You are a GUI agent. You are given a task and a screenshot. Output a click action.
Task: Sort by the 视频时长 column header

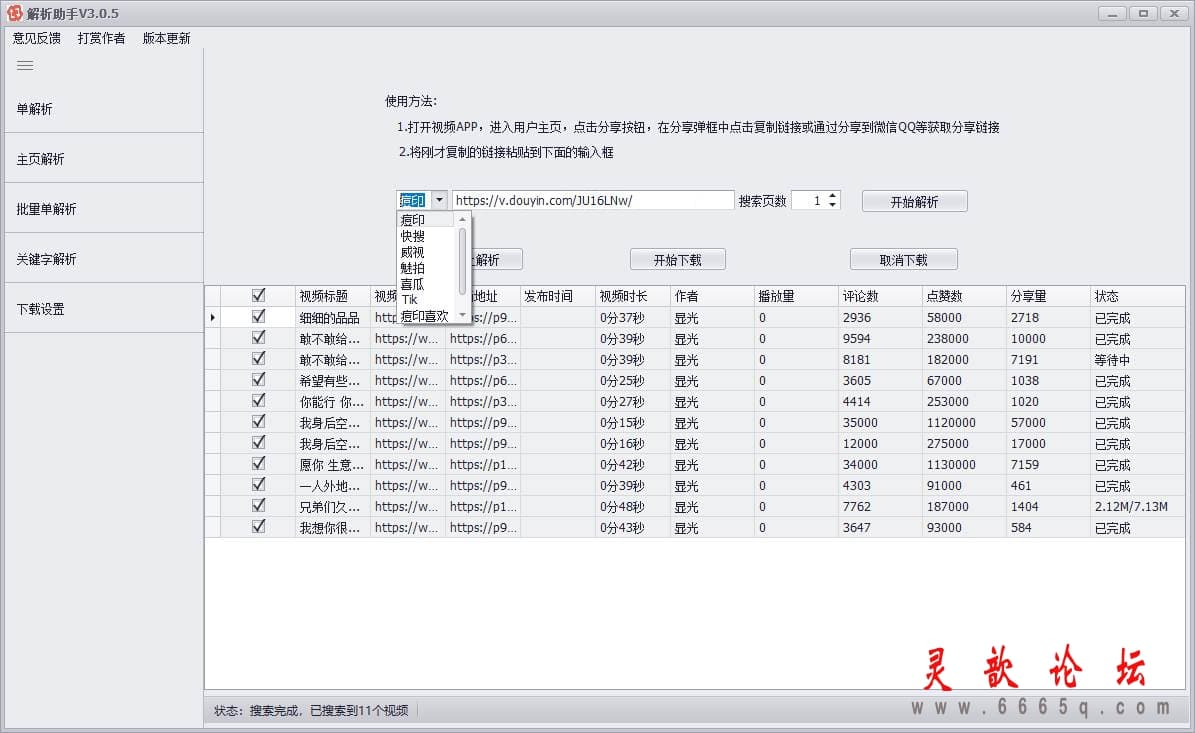(633, 296)
